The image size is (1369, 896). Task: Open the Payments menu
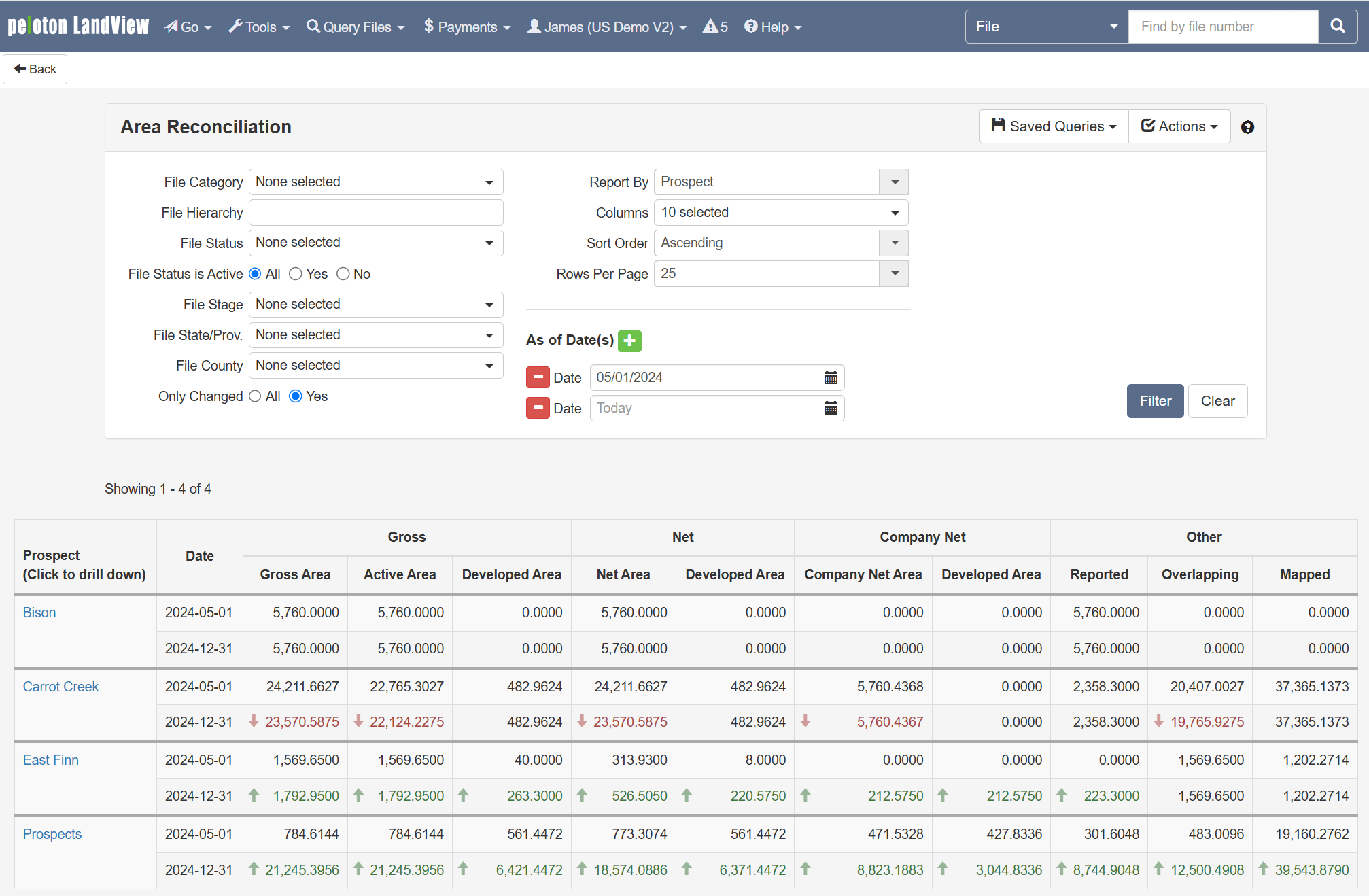467,27
